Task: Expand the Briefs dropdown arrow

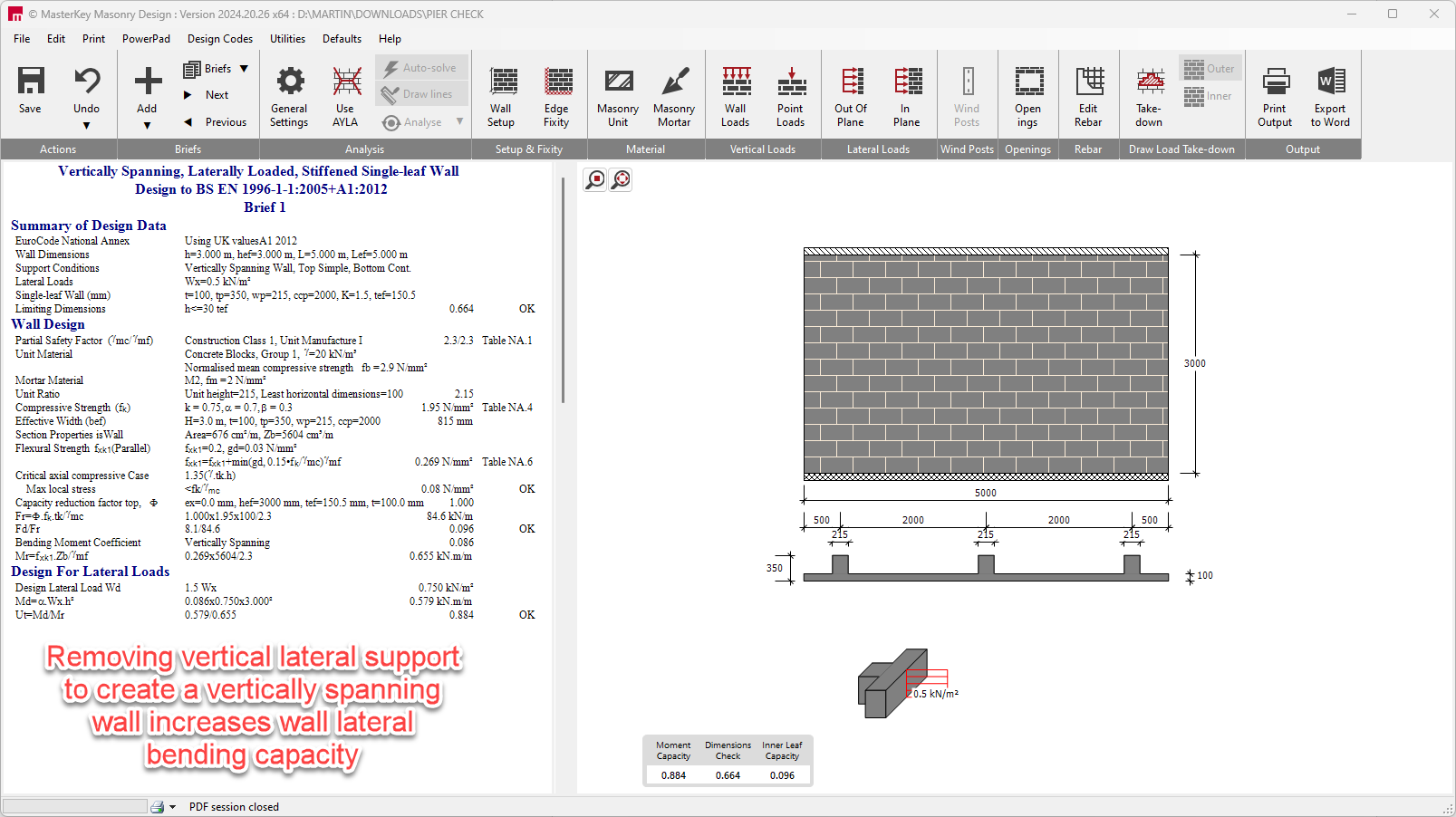Action: (x=245, y=69)
